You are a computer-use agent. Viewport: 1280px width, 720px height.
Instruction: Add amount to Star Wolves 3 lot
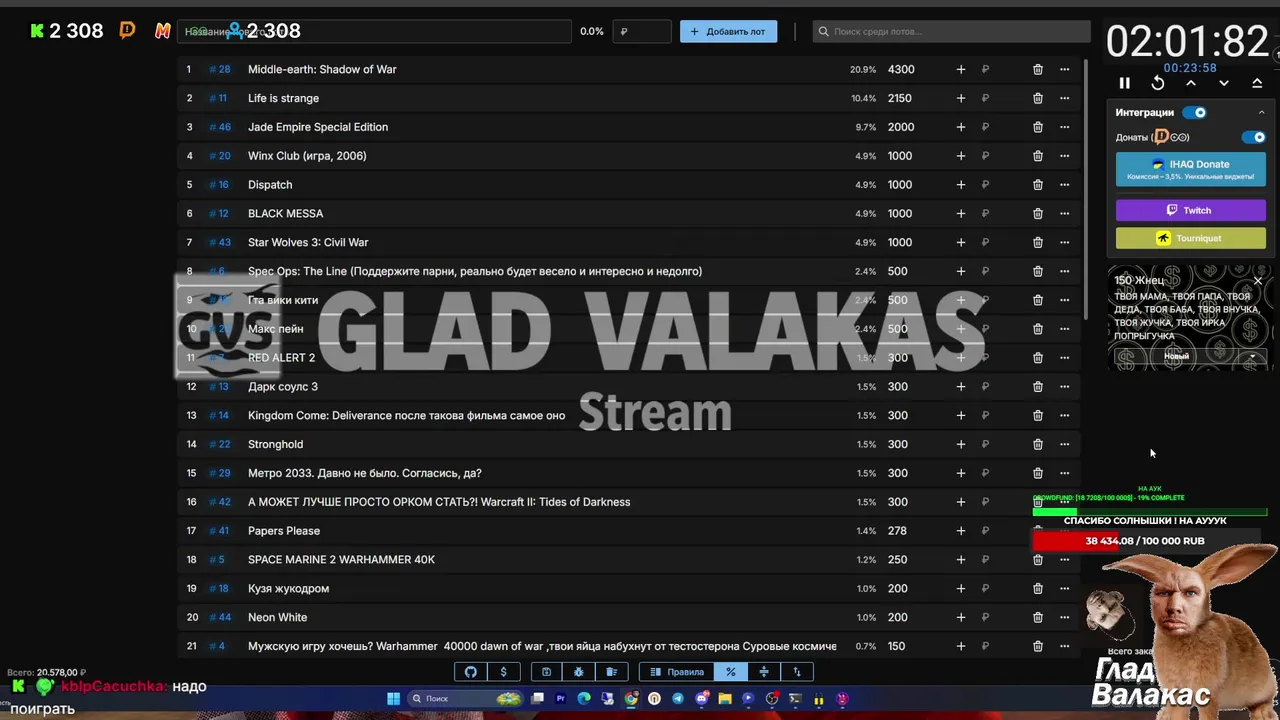click(961, 242)
